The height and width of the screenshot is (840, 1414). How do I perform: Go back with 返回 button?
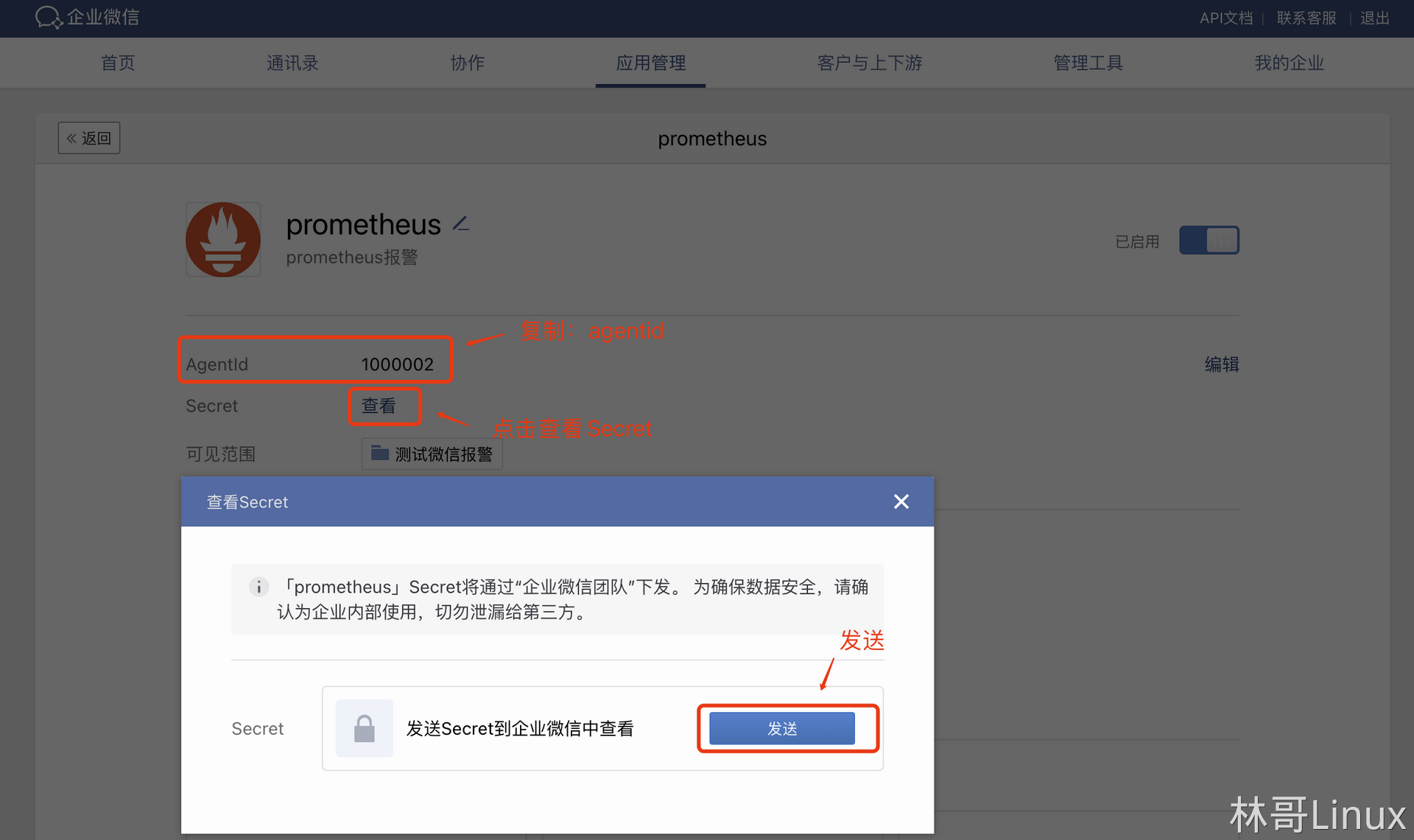[x=89, y=138]
